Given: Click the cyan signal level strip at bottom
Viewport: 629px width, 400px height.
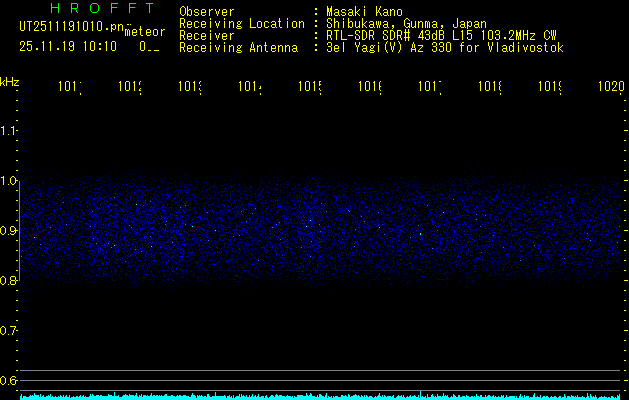Looking at the screenshot, I should pos(320,396).
